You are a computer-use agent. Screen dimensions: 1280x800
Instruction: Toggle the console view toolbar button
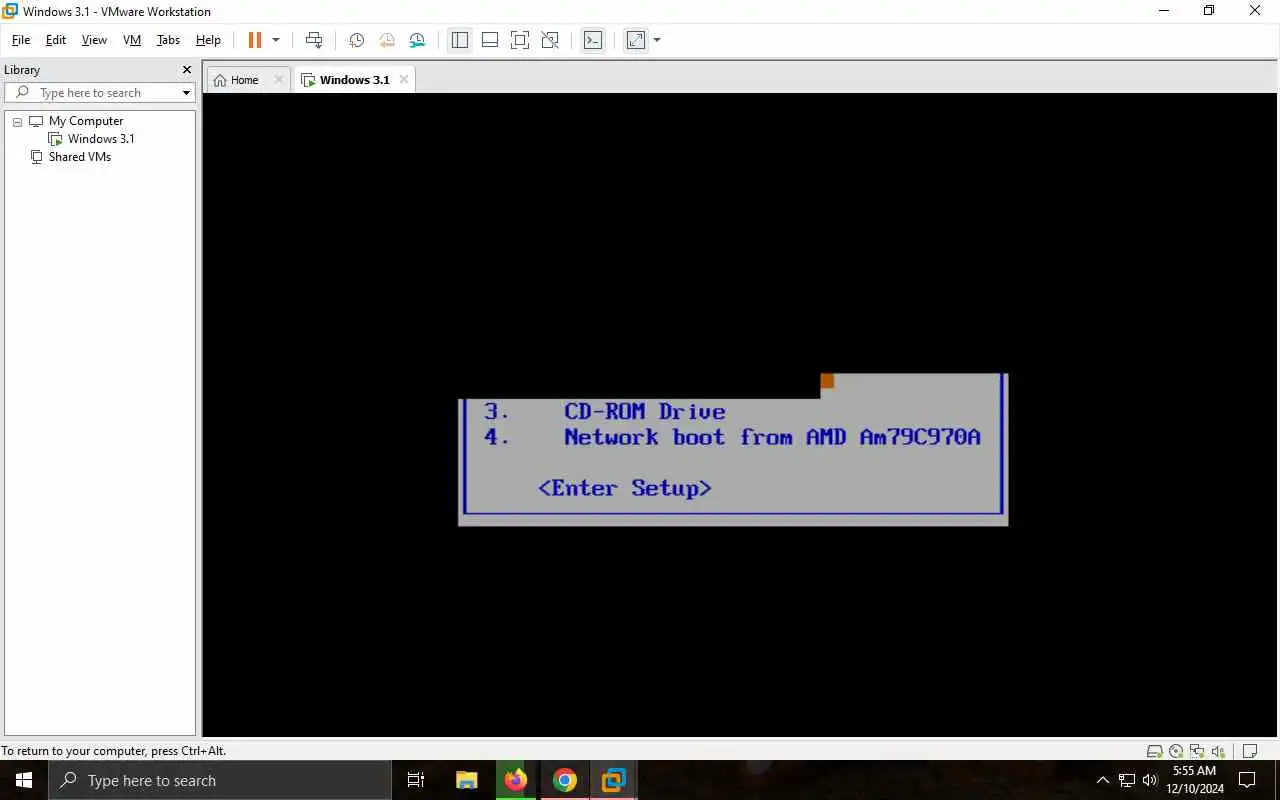point(593,40)
